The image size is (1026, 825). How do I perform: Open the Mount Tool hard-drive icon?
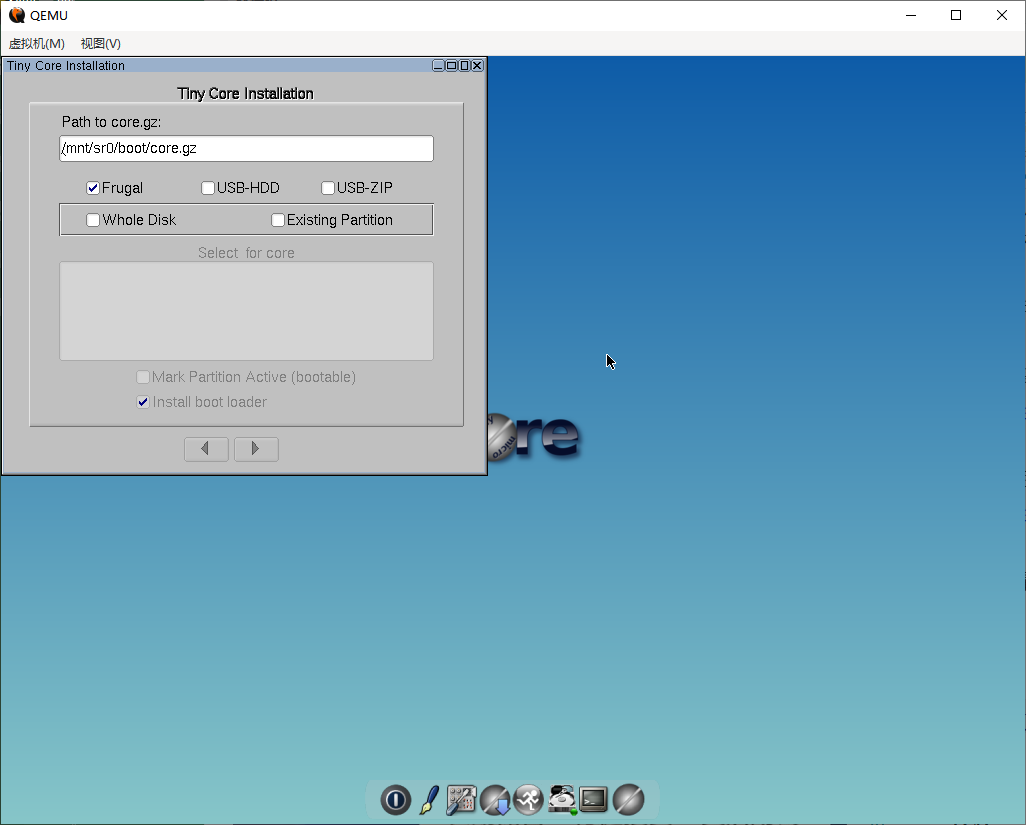(561, 799)
